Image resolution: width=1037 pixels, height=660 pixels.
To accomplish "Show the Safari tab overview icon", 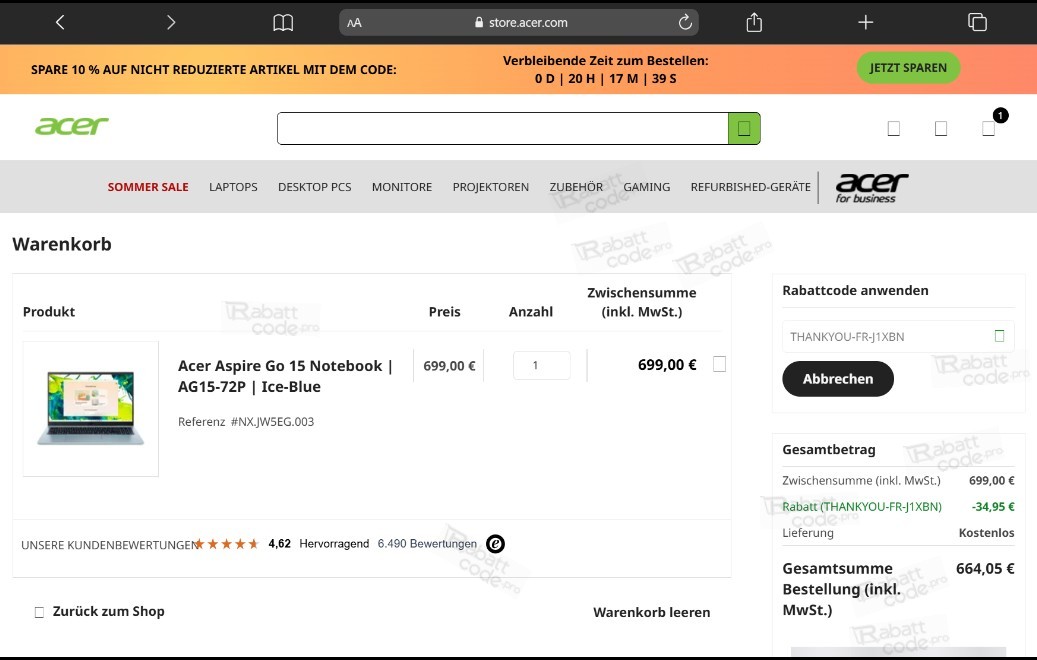I will 977,22.
